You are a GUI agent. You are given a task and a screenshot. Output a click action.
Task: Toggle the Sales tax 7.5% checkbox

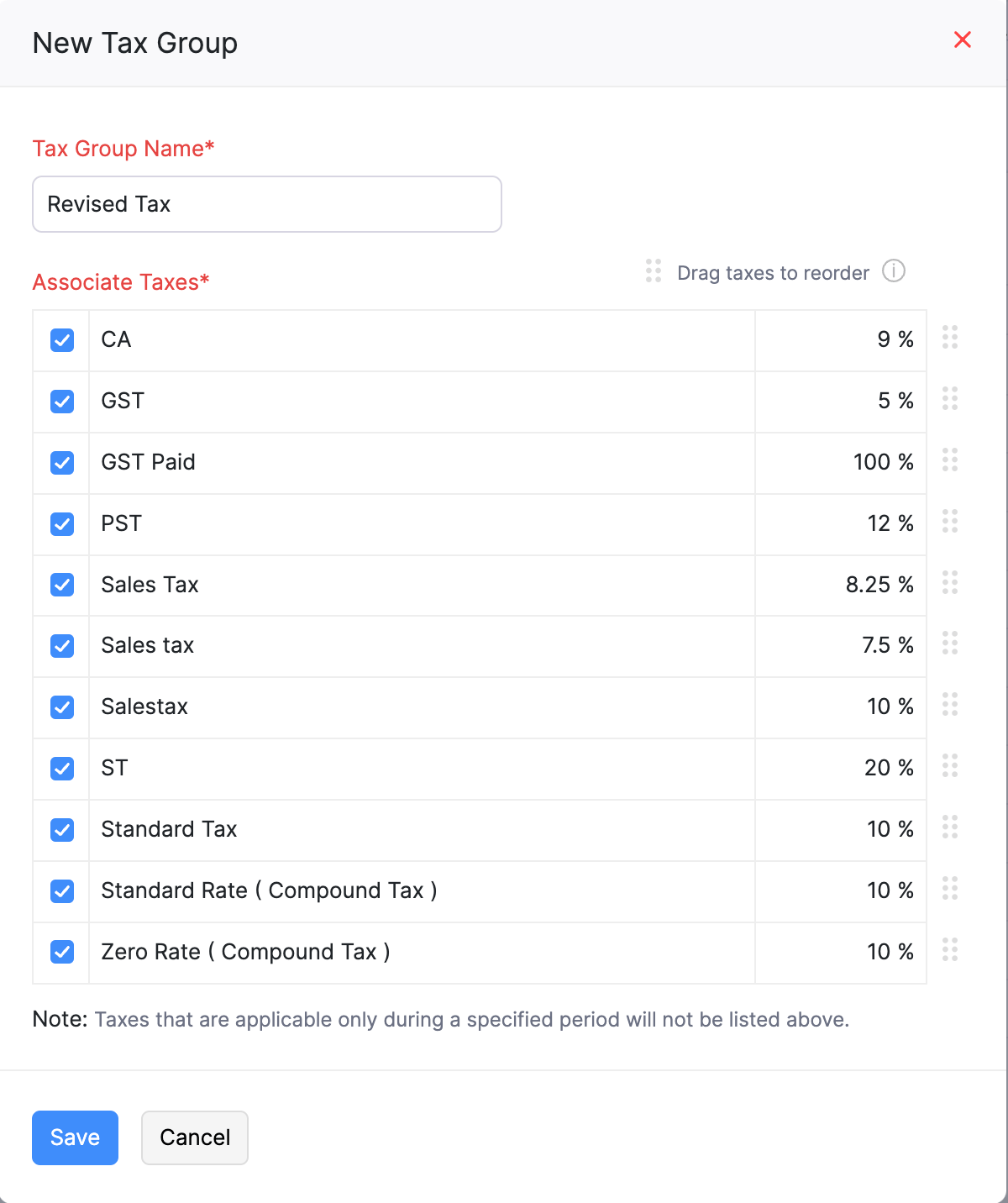[61, 646]
